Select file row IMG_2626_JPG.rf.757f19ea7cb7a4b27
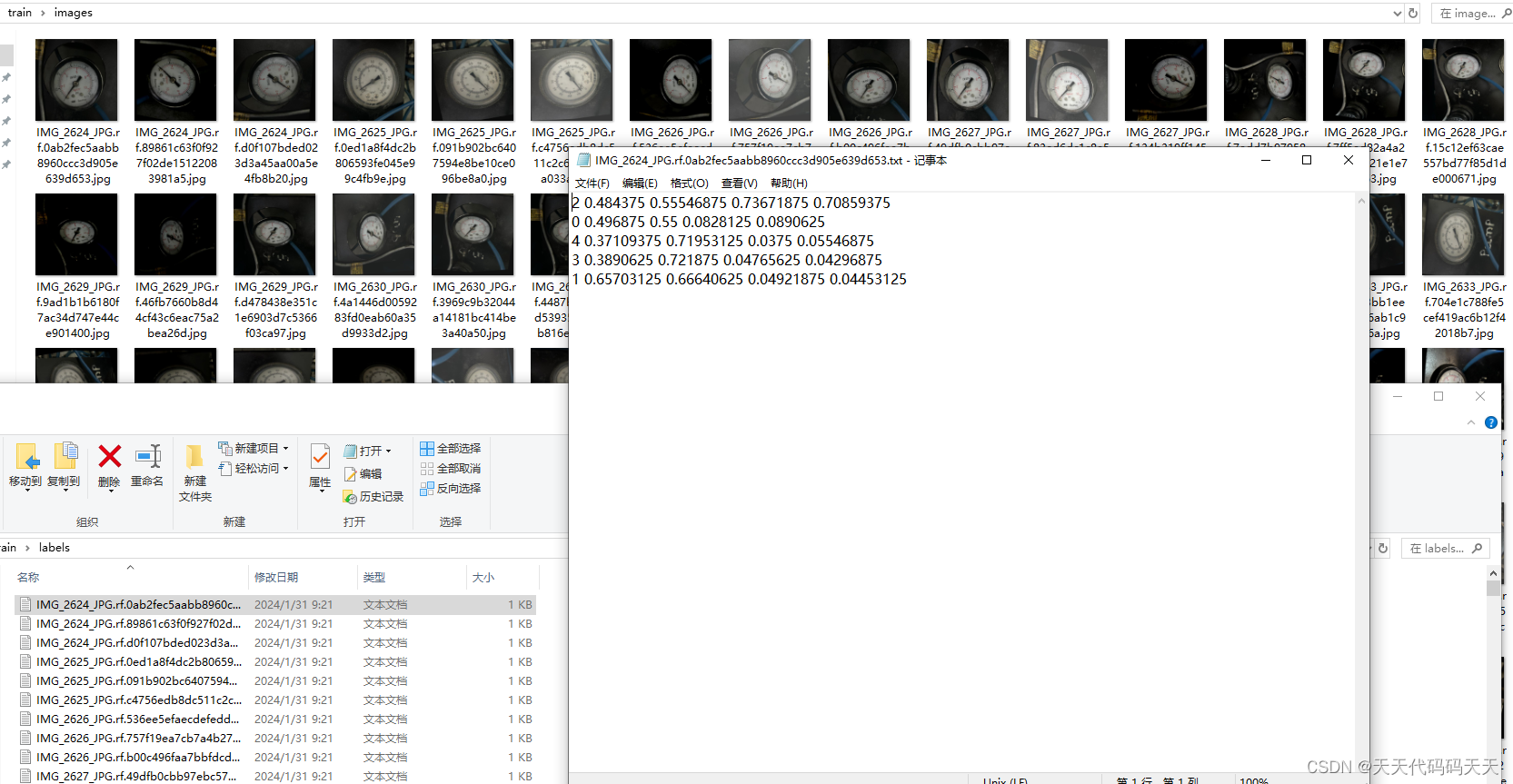The image size is (1513, 784). [275, 739]
